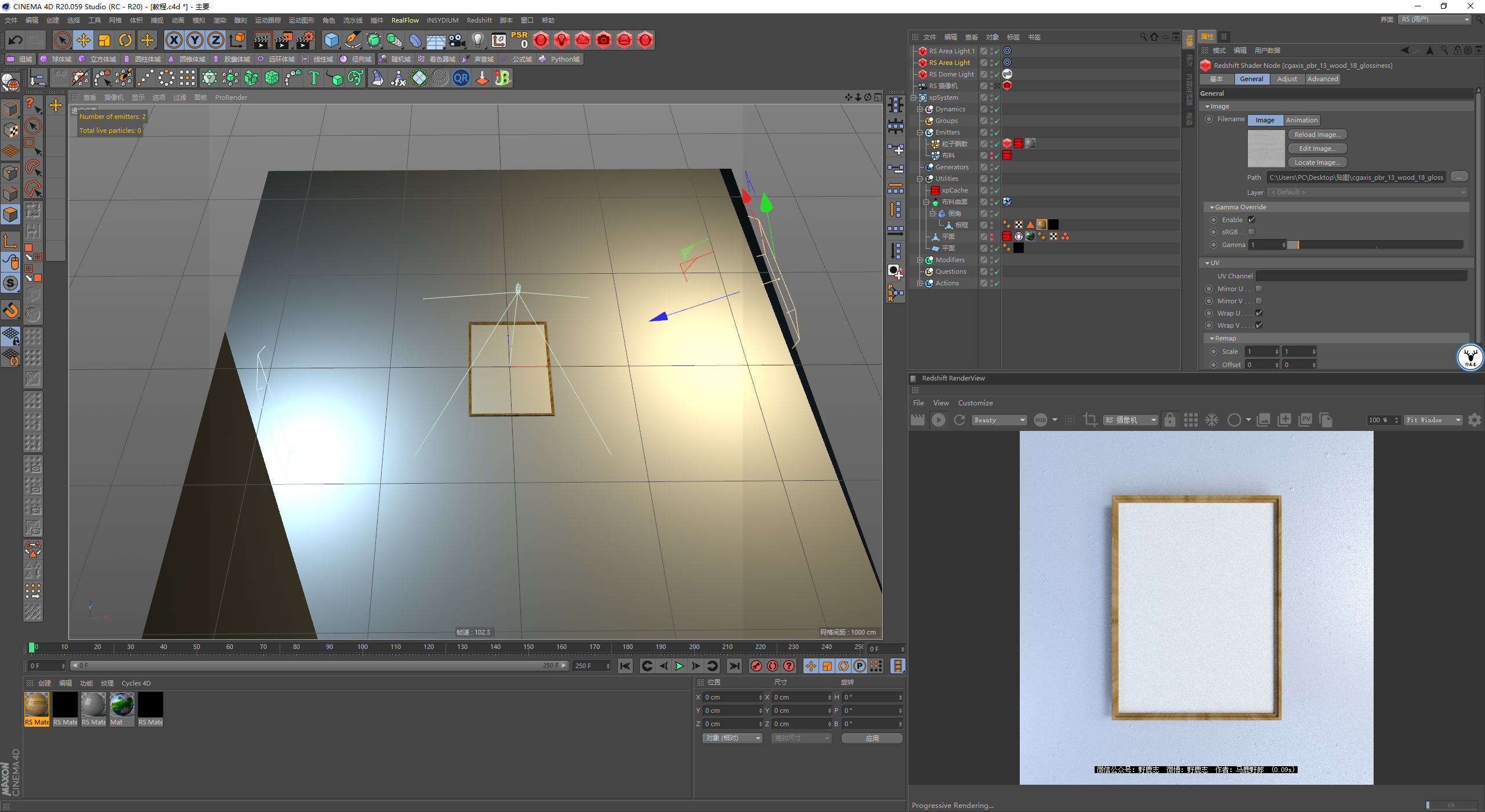Click the RenderView lock icon

1169,420
